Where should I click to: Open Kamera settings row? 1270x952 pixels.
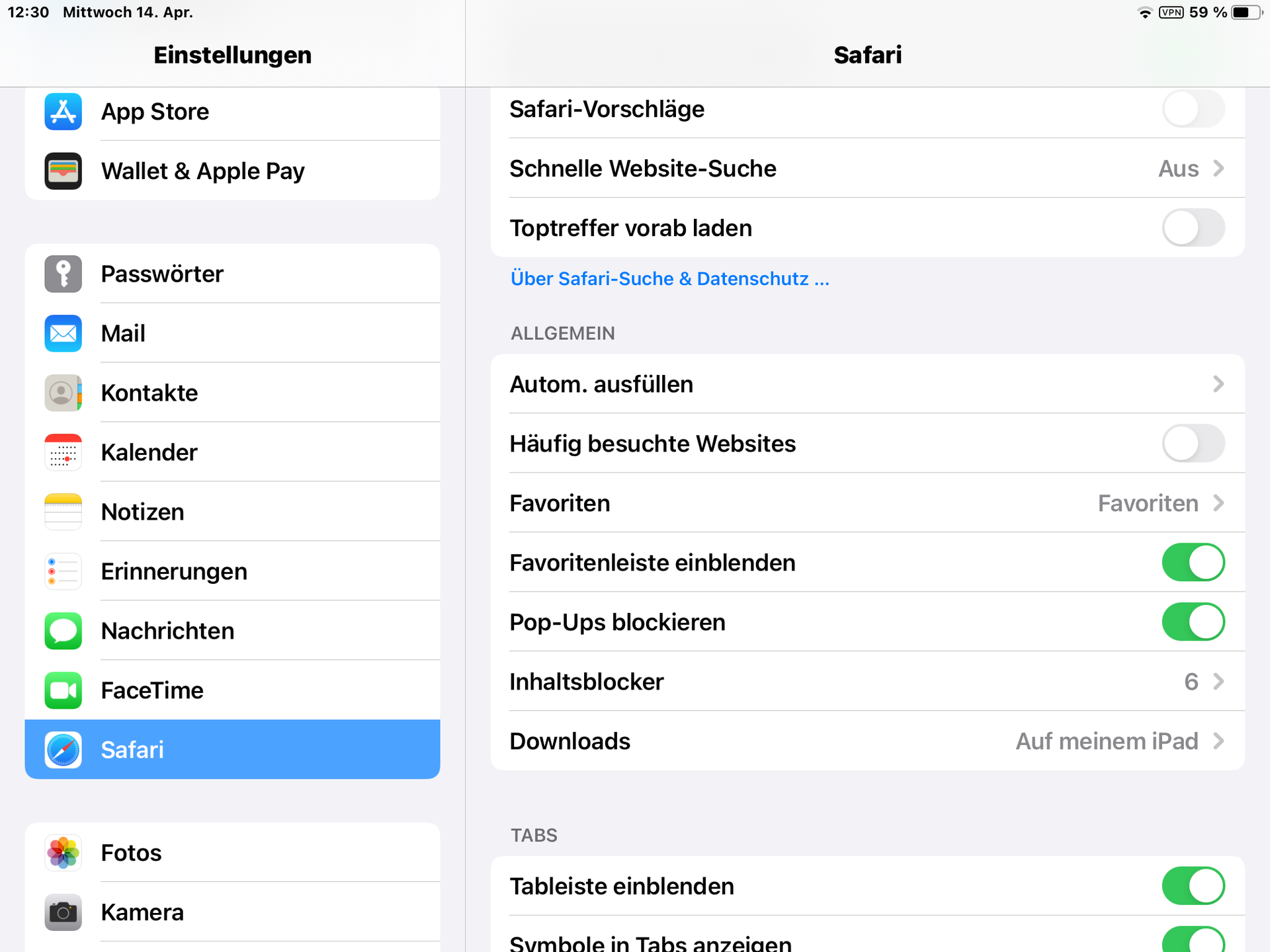coord(232,912)
